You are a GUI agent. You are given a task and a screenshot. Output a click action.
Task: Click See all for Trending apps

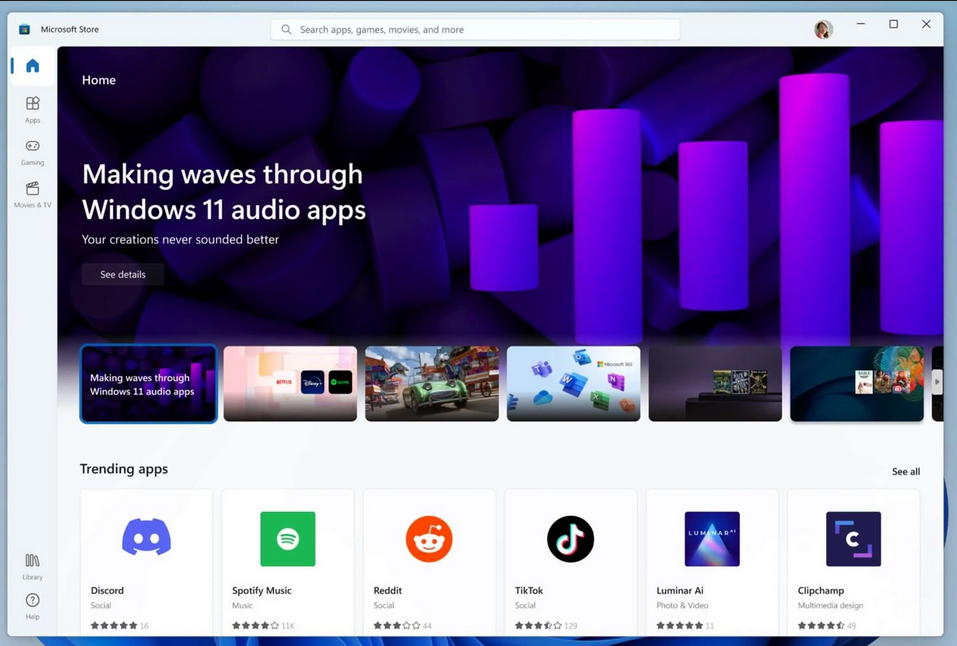tap(905, 471)
